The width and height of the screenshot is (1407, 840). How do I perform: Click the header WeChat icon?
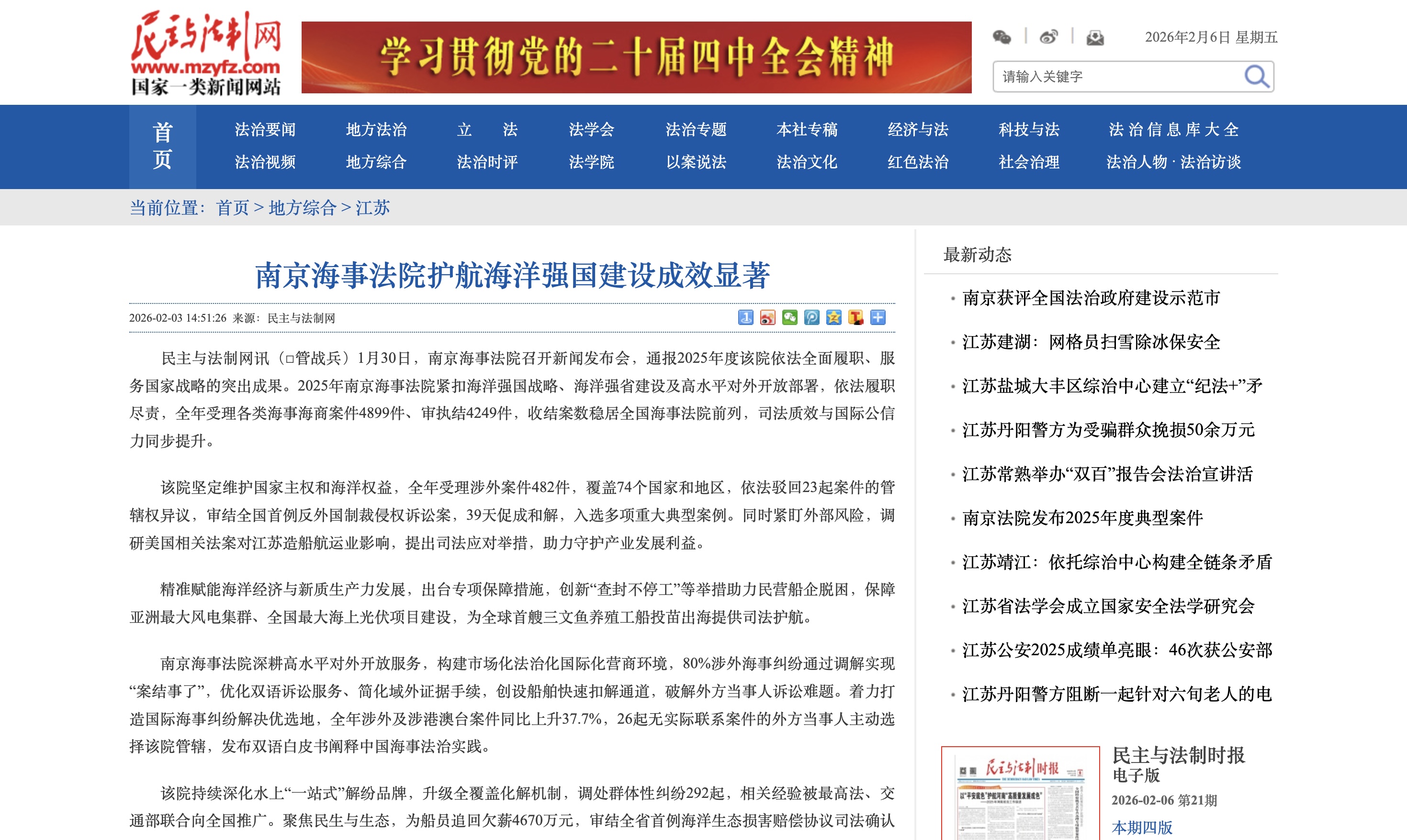pyautogui.click(x=1001, y=37)
